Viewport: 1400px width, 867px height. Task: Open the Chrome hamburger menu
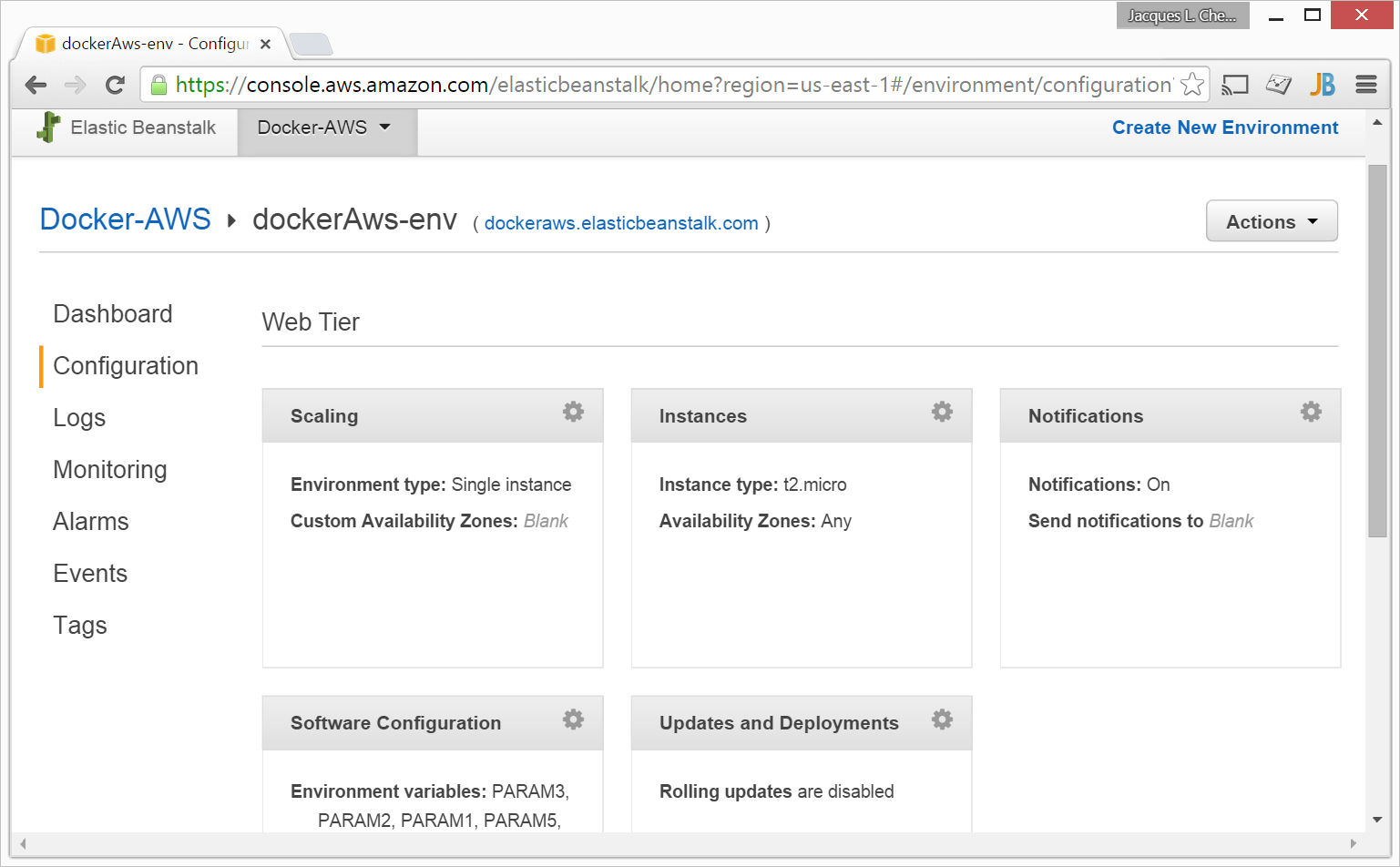1365,85
